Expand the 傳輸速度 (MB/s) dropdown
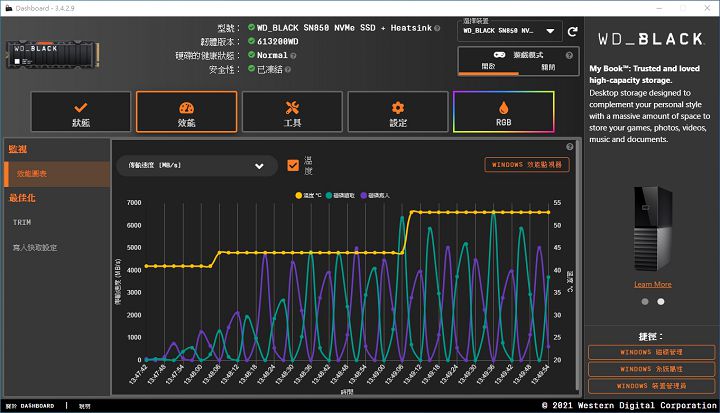Viewport: 720px width, 413px height. [x=190, y=166]
